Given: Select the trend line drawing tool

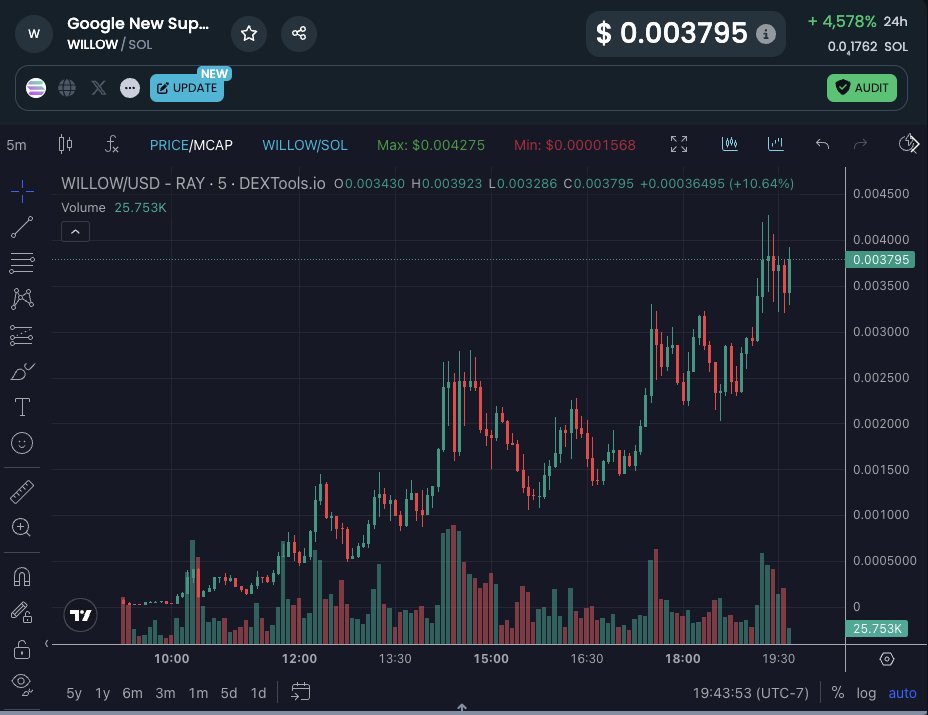Looking at the screenshot, I should point(21,227).
